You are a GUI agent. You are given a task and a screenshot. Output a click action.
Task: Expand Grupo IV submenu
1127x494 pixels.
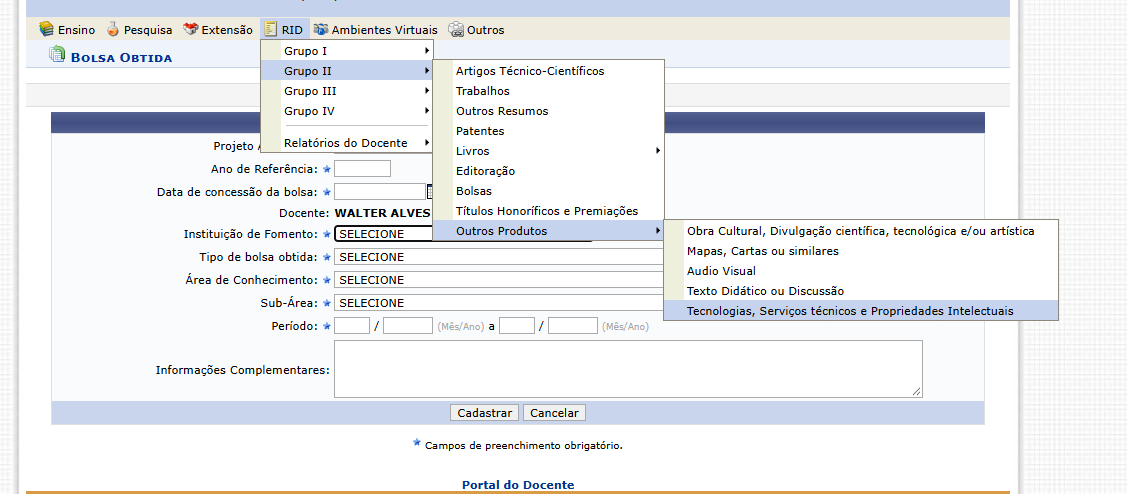point(346,111)
